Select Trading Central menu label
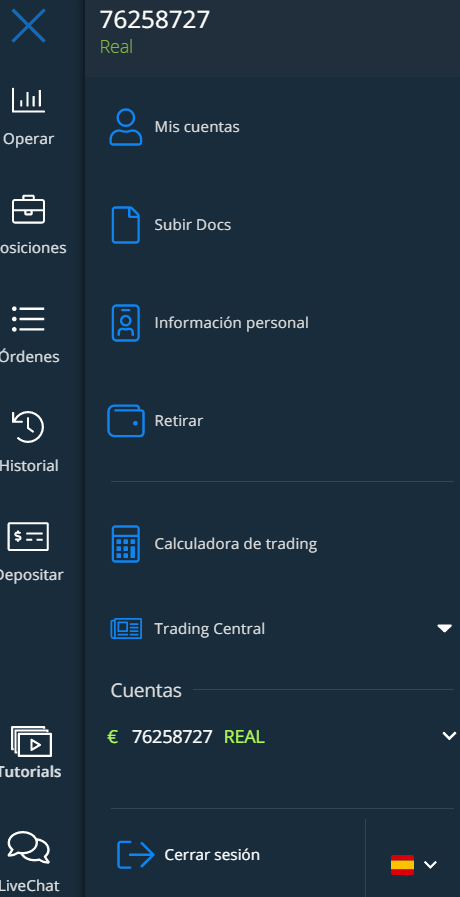This screenshot has height=897, width=460. click(x=209, y=629)
